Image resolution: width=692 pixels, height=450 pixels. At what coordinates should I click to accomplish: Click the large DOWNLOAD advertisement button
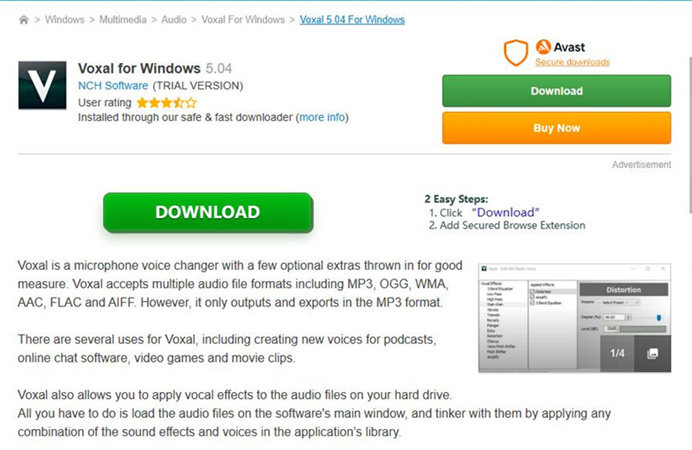click(208, 212)
